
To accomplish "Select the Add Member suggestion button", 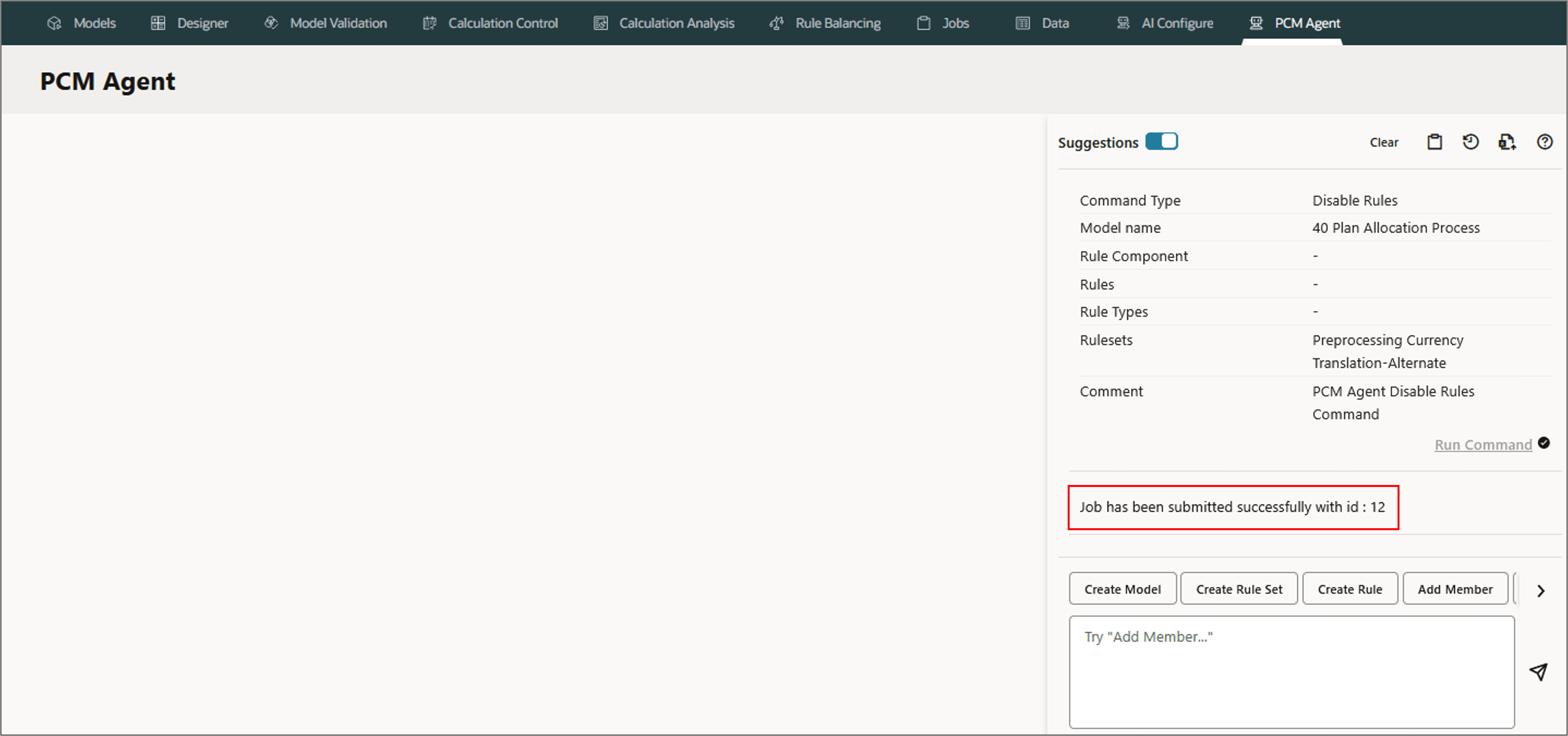I will [1455, 588].
